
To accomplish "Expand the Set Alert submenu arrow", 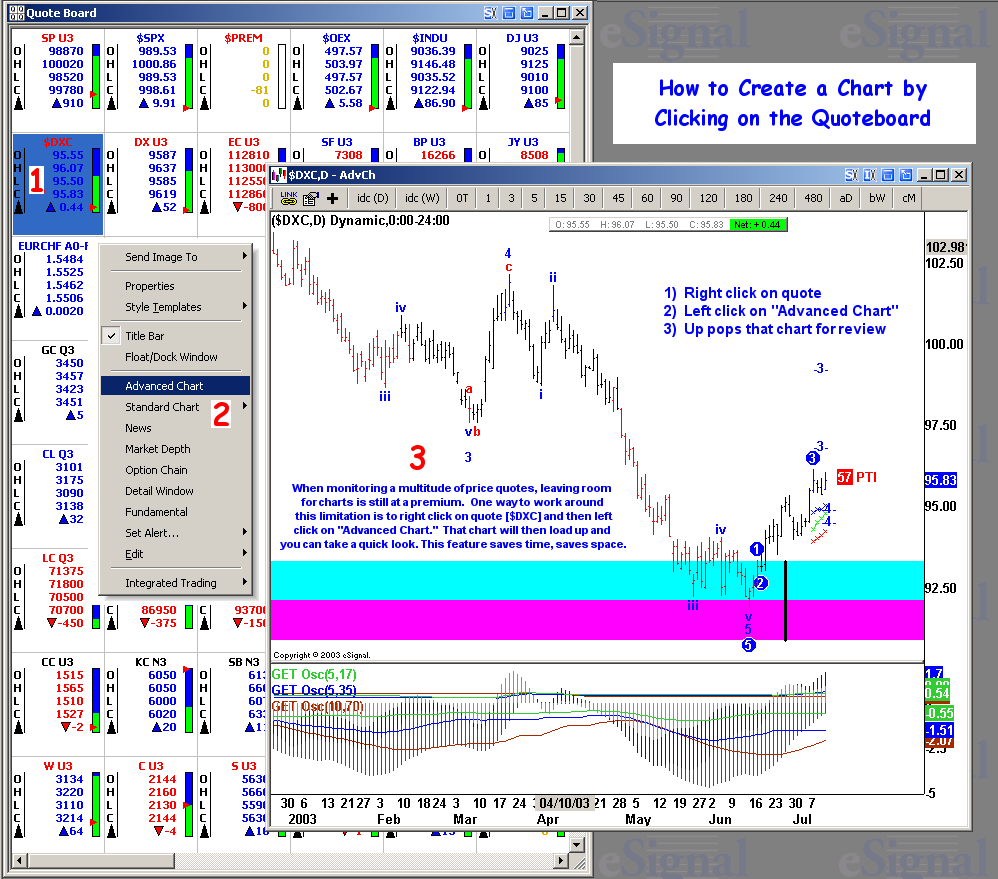I will coord(245,532).
